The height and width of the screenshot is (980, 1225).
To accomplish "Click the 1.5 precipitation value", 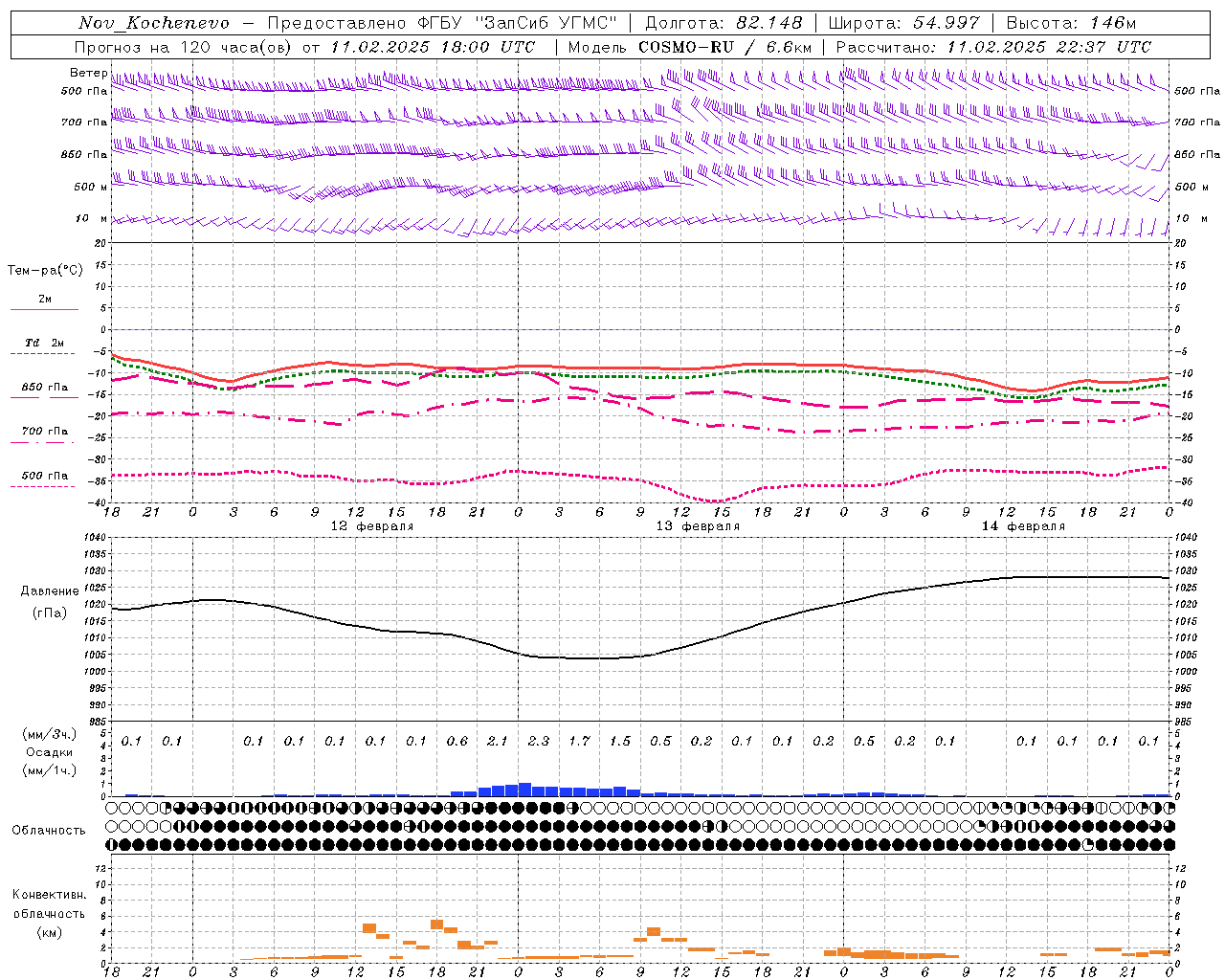I will coord(620,741).
